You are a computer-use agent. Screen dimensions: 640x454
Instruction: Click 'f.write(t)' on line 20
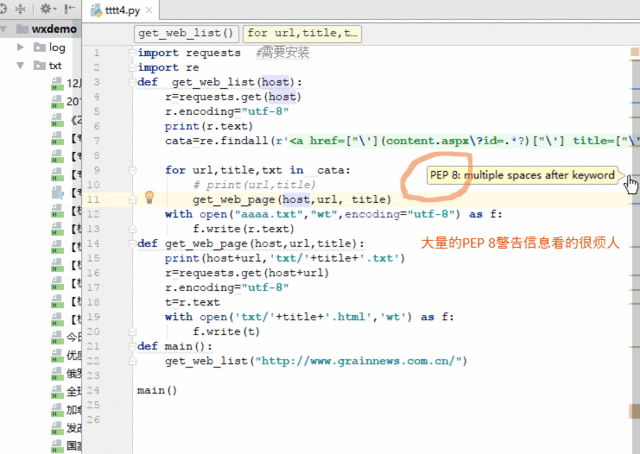(226, 332)
